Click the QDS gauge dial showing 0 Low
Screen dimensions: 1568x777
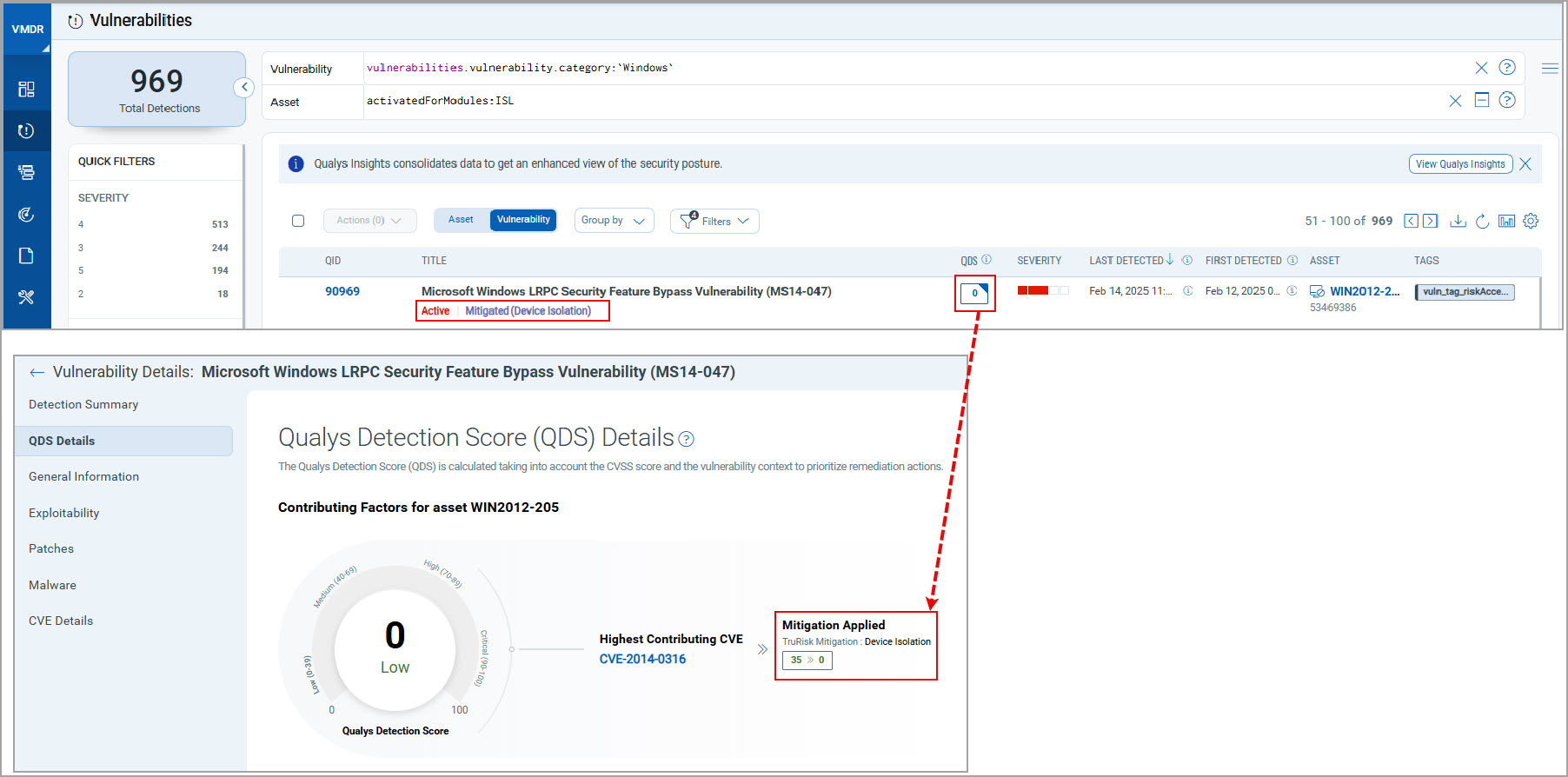tap(395, 648)
